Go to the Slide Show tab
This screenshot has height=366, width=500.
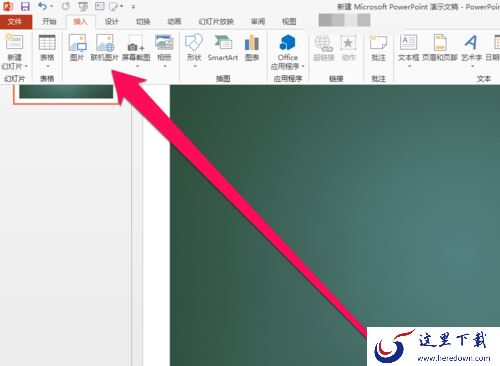216,22
